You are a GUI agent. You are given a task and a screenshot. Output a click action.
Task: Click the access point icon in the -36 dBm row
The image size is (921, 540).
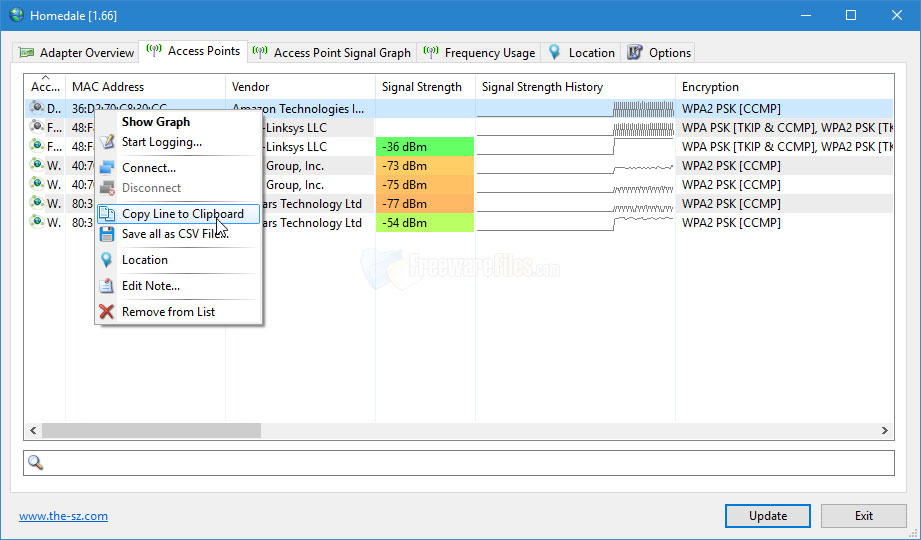point(37,146)
